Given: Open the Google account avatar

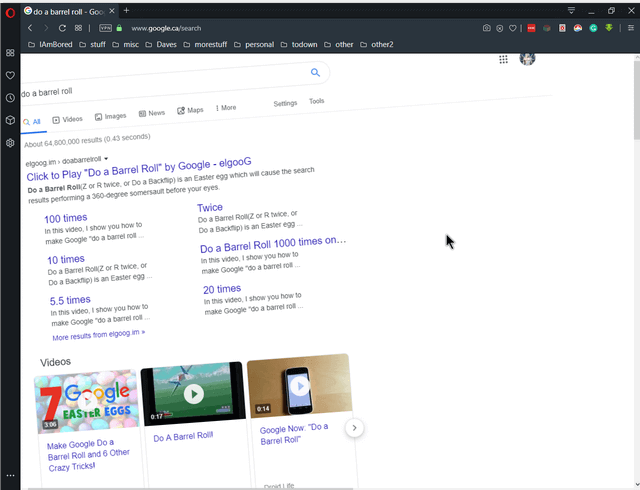Looking at the screenshot, I should click(x=527, y=58).
